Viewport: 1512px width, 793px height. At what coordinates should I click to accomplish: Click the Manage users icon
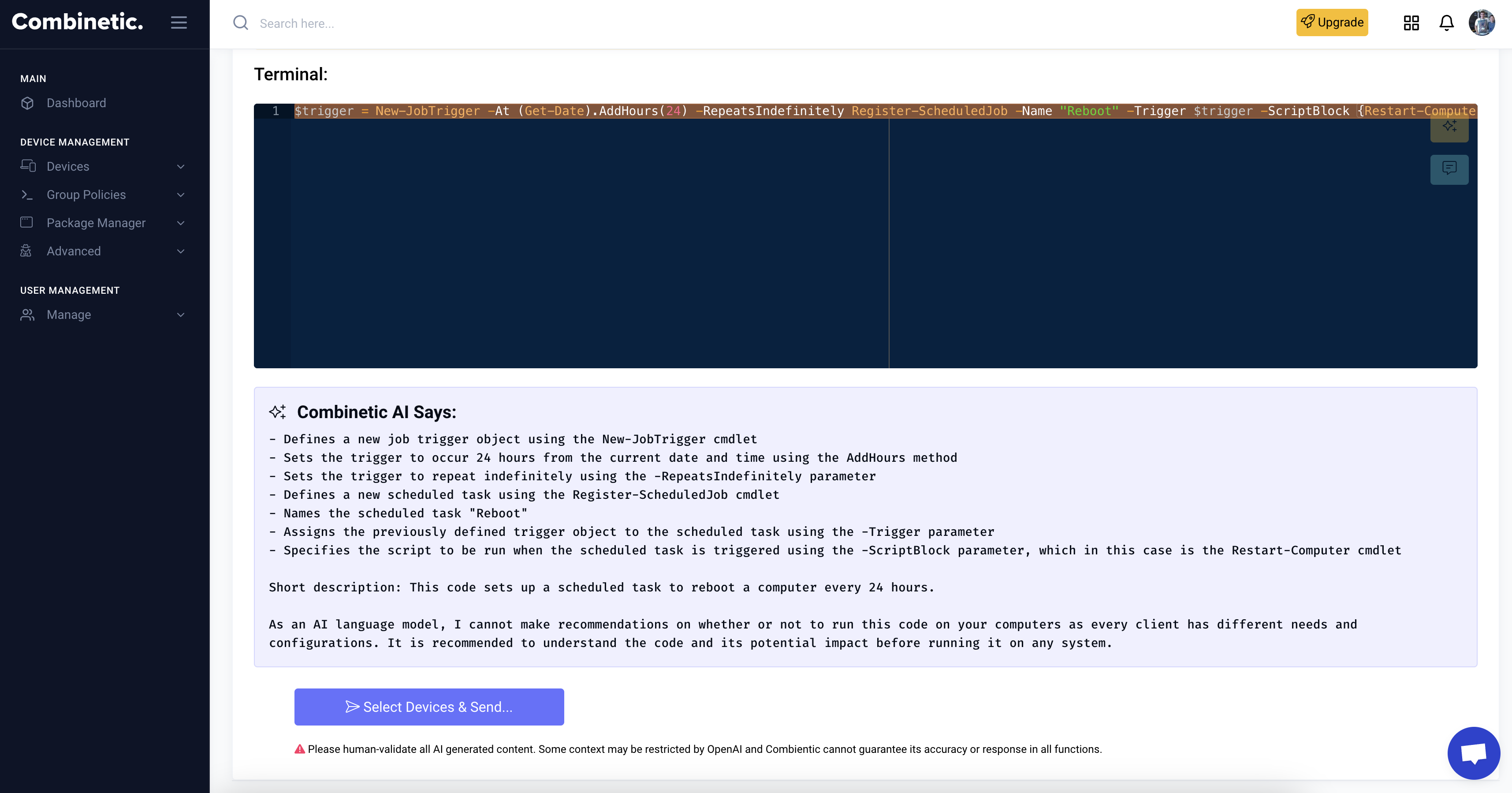click(x=27, y=314)
